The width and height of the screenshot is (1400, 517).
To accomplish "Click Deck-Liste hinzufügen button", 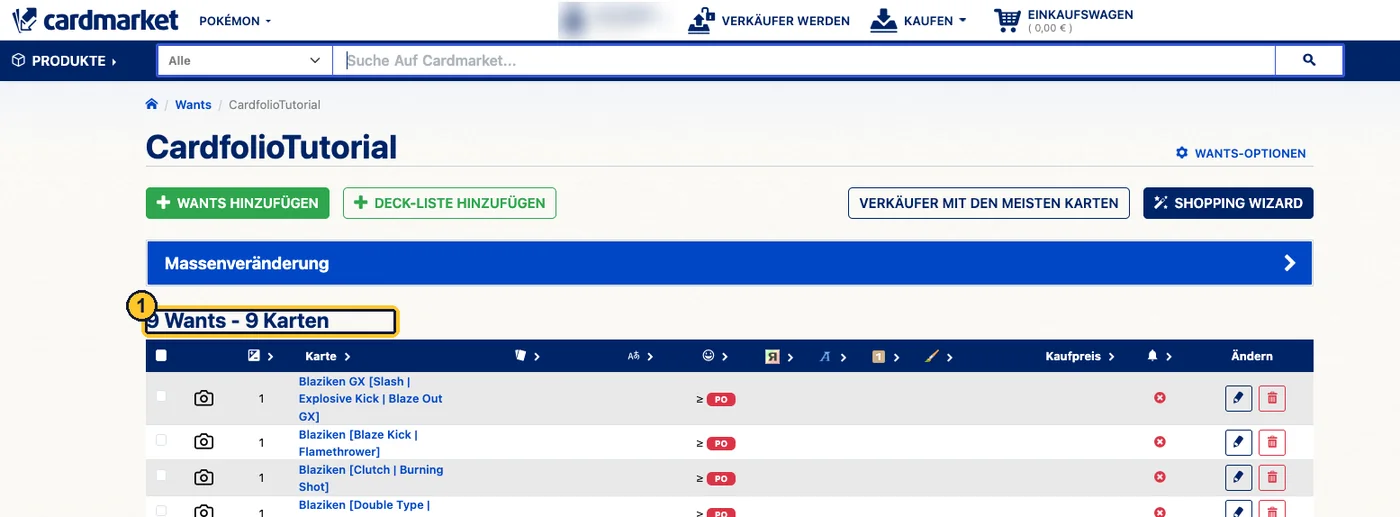I will pos(449,203).
